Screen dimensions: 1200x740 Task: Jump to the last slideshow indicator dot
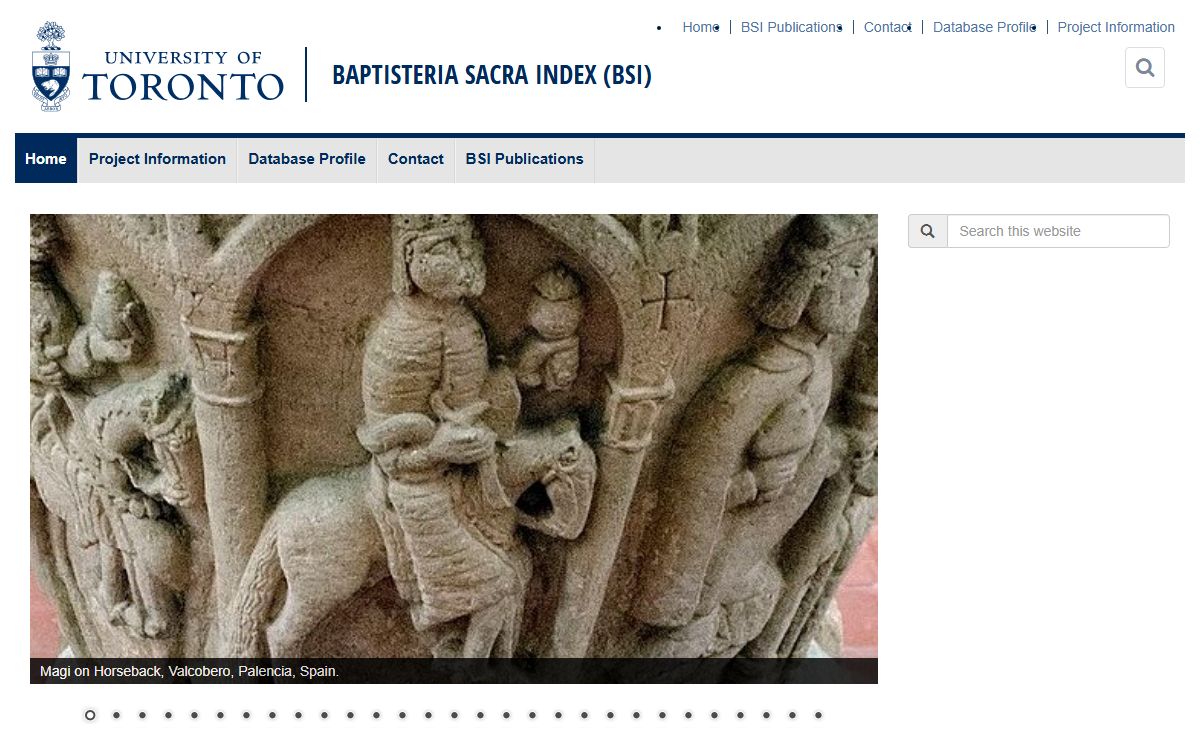click(818, 715)
